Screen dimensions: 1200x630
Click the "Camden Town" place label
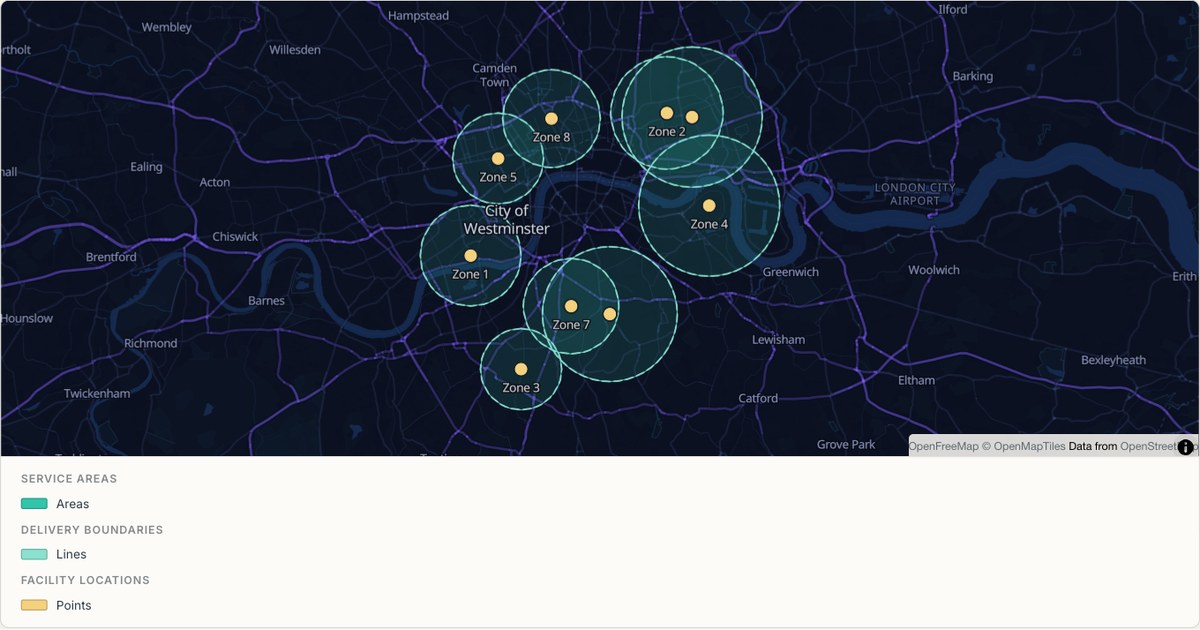(x=495, y=75)
